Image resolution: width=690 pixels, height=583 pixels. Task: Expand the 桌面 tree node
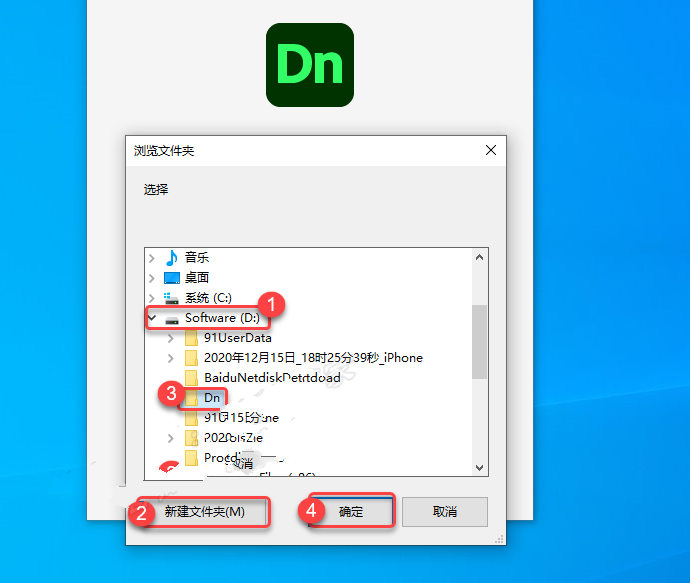pos(152,278)
